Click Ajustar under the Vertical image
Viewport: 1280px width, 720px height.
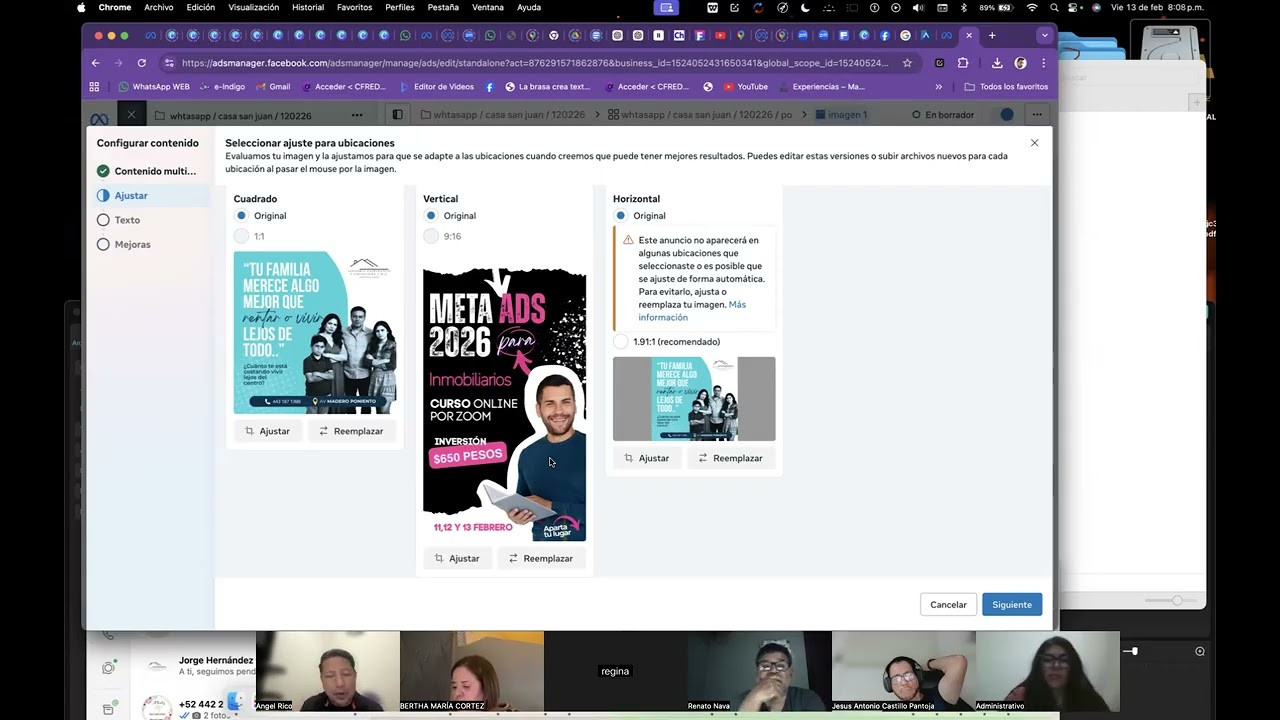coord(457,558)
